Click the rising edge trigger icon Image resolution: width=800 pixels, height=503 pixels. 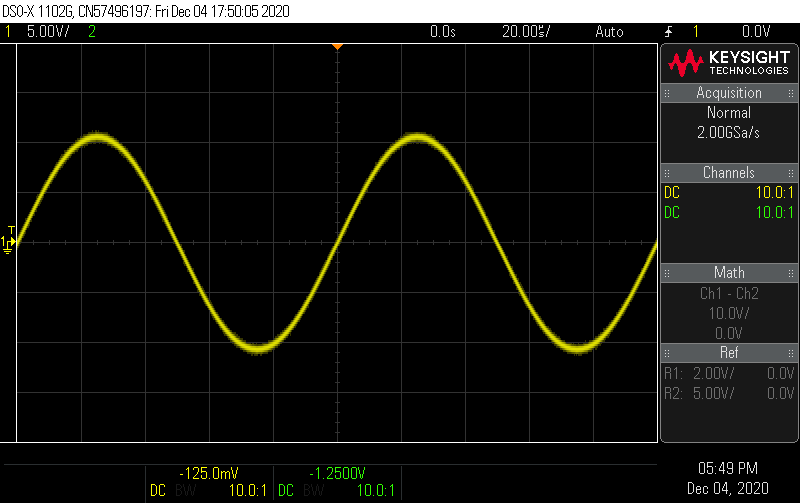click(x=668, y=32)
